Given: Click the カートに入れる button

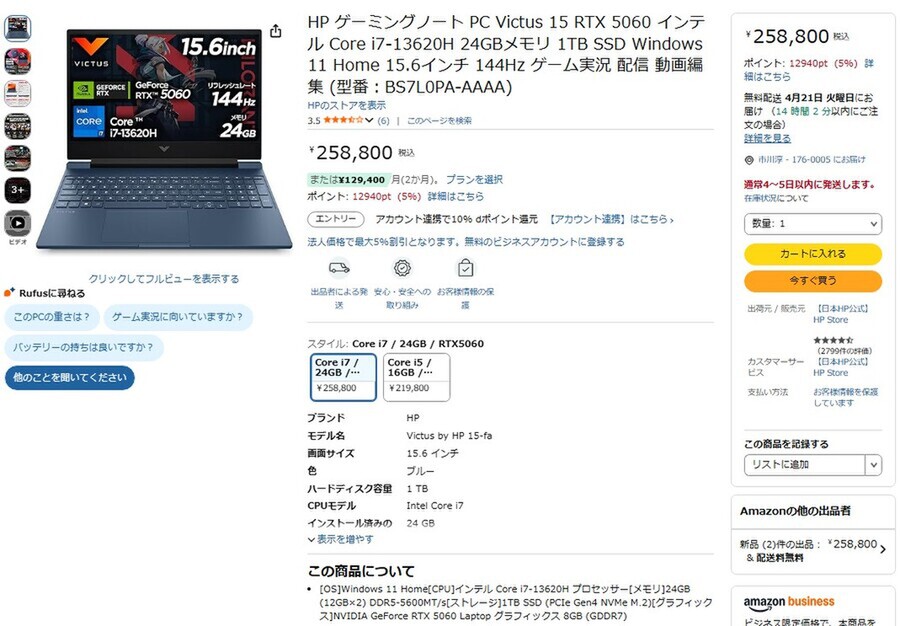Looking at the screenshot, I should pyautogui.click(x=813, y=254).
